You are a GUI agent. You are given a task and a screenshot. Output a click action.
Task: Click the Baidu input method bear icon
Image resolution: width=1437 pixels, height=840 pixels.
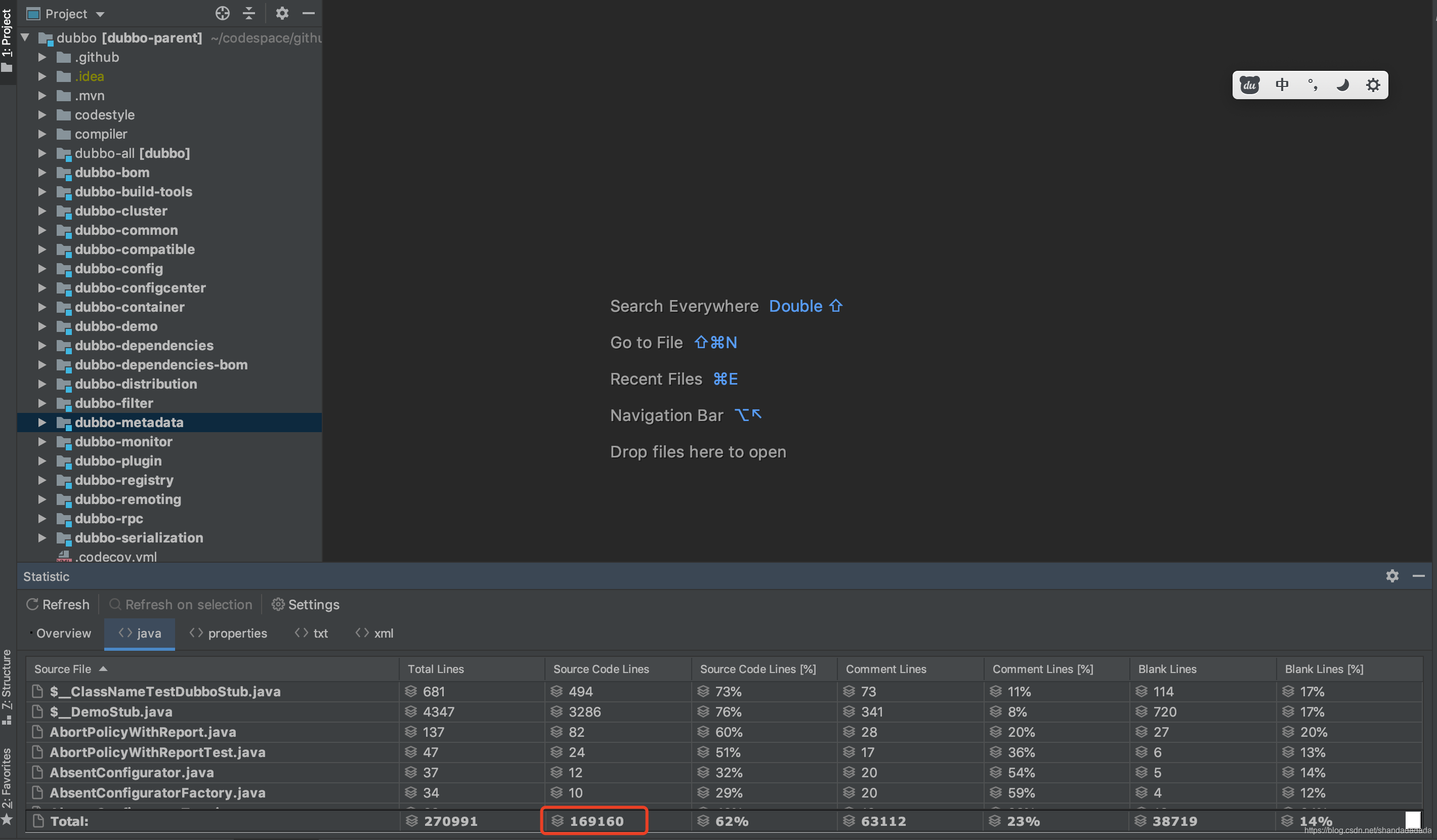click(x=1250, y=85)
